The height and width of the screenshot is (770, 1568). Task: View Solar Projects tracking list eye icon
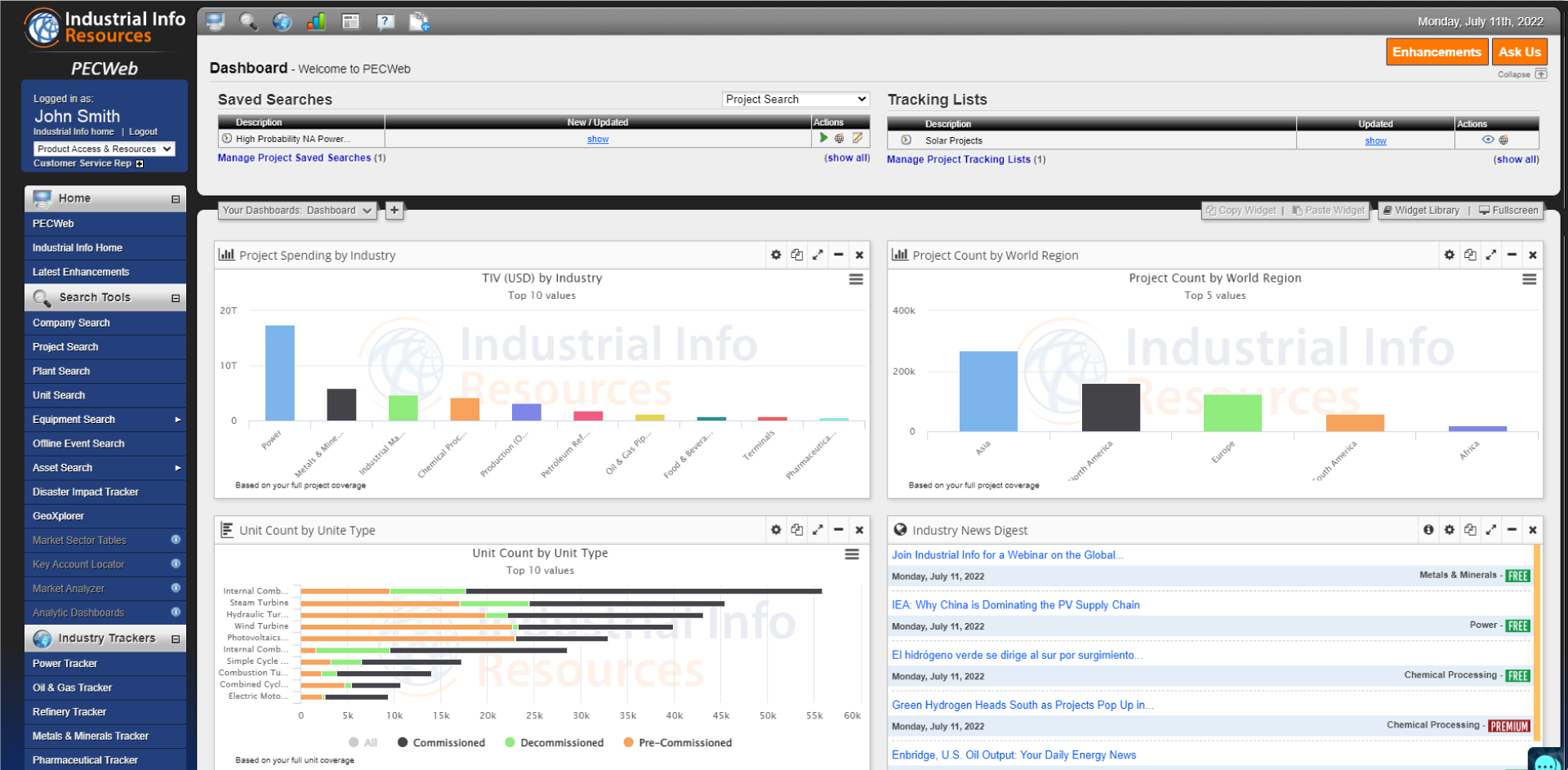(1488, 140)
